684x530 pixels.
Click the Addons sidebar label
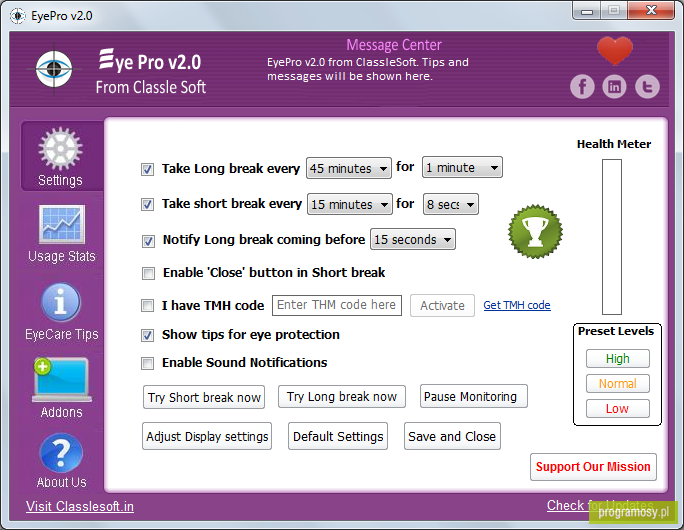62,412
